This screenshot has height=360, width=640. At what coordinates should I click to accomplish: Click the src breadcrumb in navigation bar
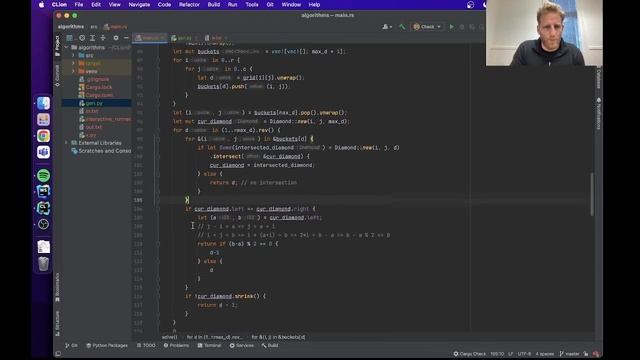94,27
